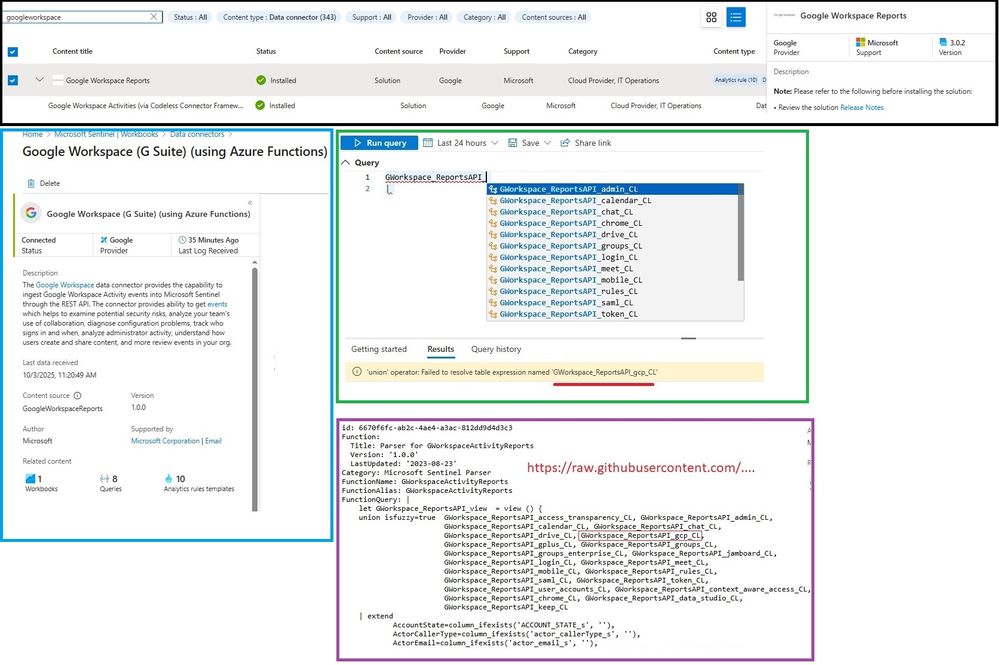Click table icon of GWorkspace_ReportsAPI_admin_CL suggestion
This screenshot has height=665, width=999.
click(492, 189)
